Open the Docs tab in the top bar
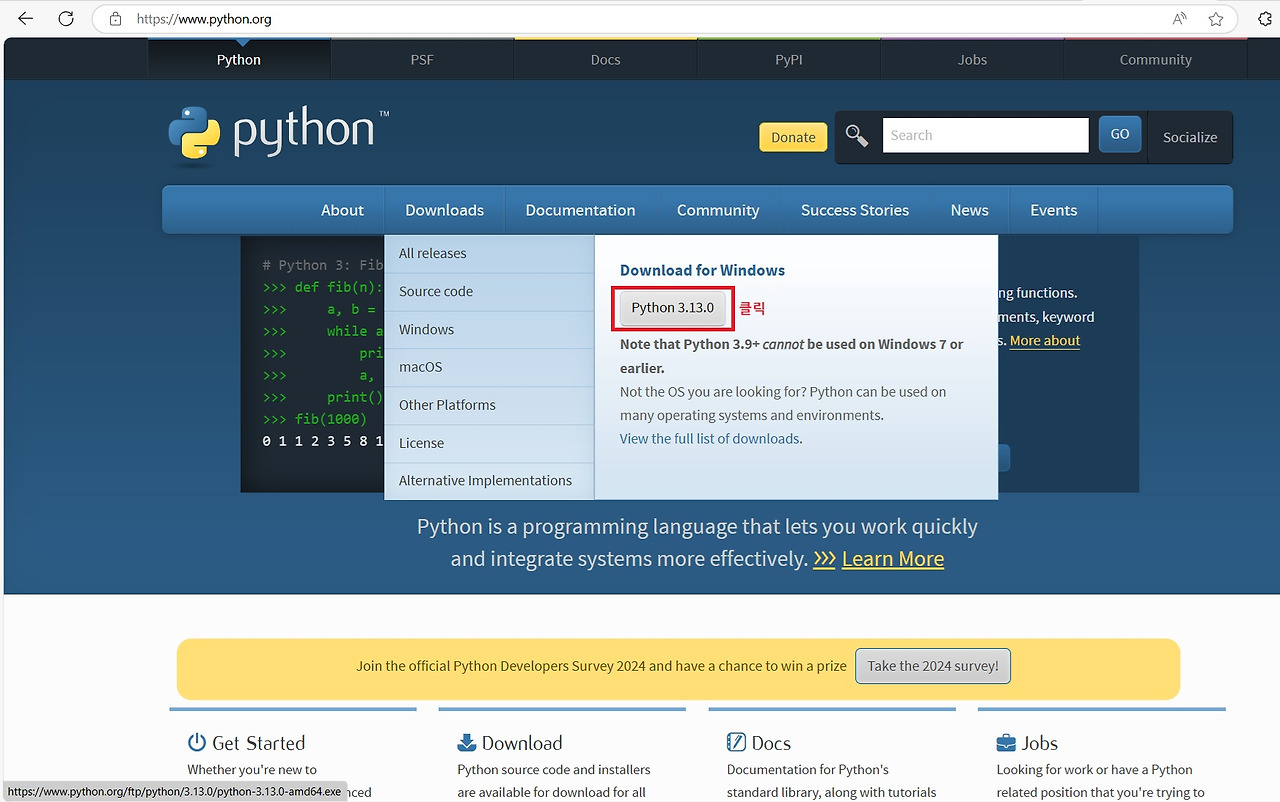 606,59
